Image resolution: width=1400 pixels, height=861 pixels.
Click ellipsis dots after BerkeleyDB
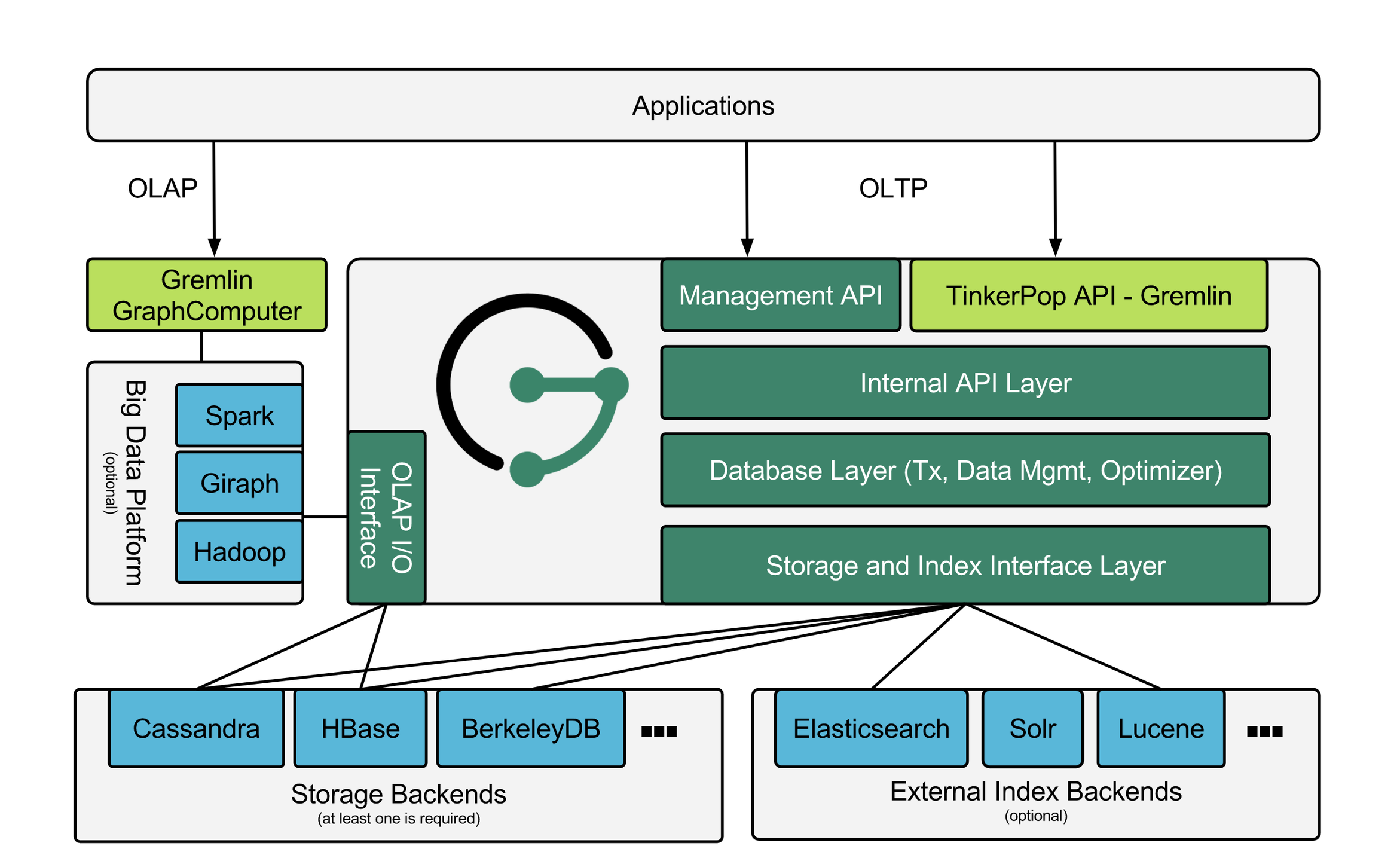click(x=659, y=731)
